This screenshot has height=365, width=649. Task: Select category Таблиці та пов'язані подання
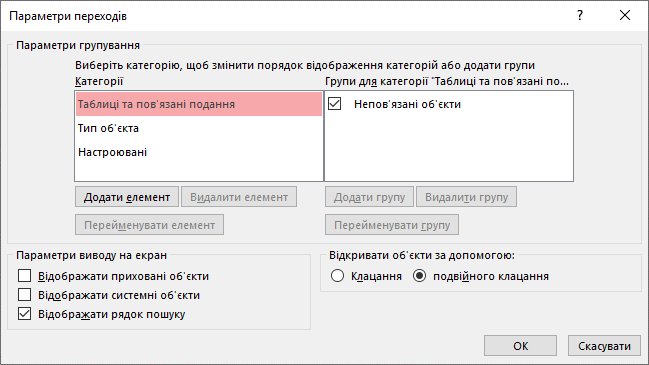click(199, 104)
